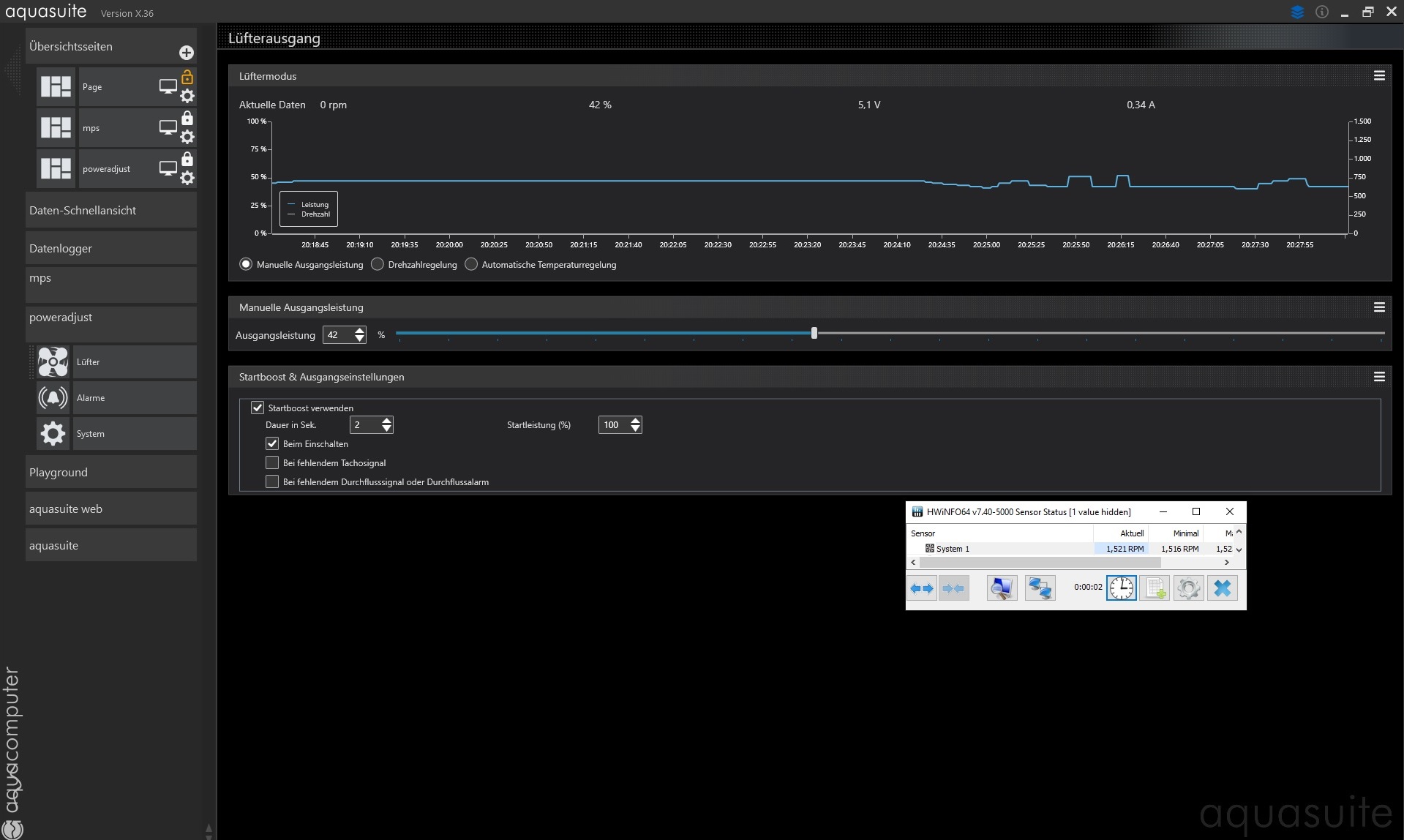Open Manuelle Ausgangsleistung panel hamburger menu
The height and width of the screenshot is (840, 1404).
click(x=1379, y=307)
